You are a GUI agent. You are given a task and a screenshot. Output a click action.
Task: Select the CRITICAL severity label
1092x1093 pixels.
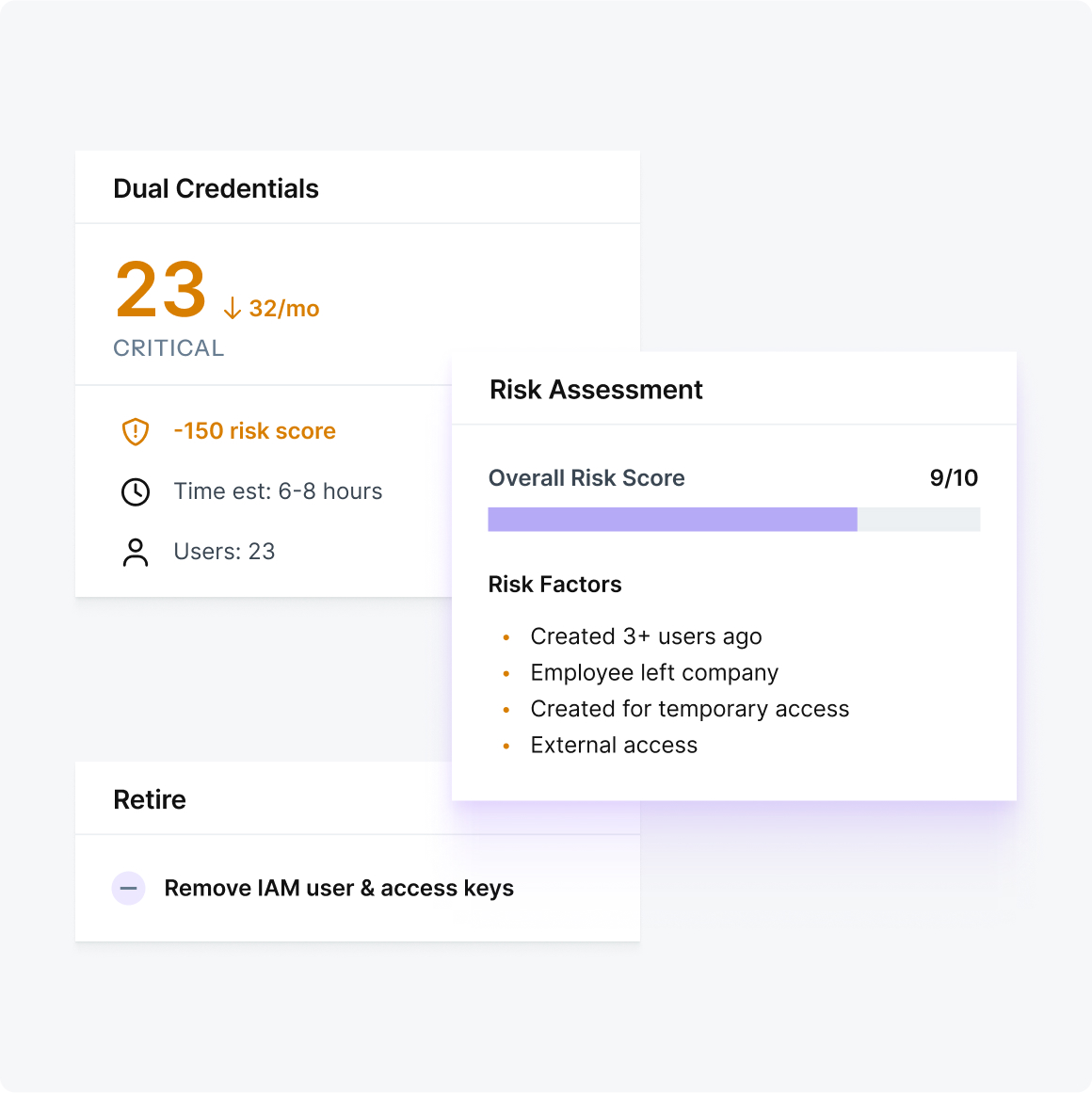[169, 348]
